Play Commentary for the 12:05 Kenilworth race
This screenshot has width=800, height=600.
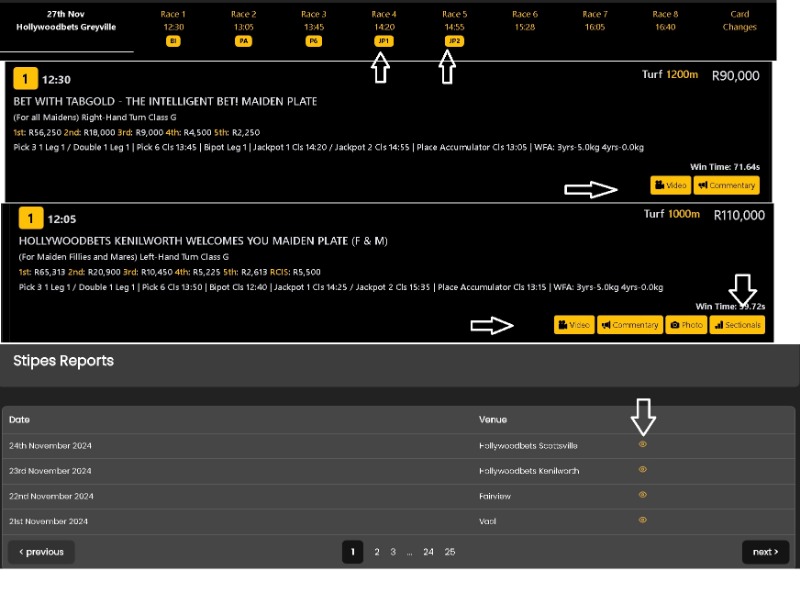point(629,325)
